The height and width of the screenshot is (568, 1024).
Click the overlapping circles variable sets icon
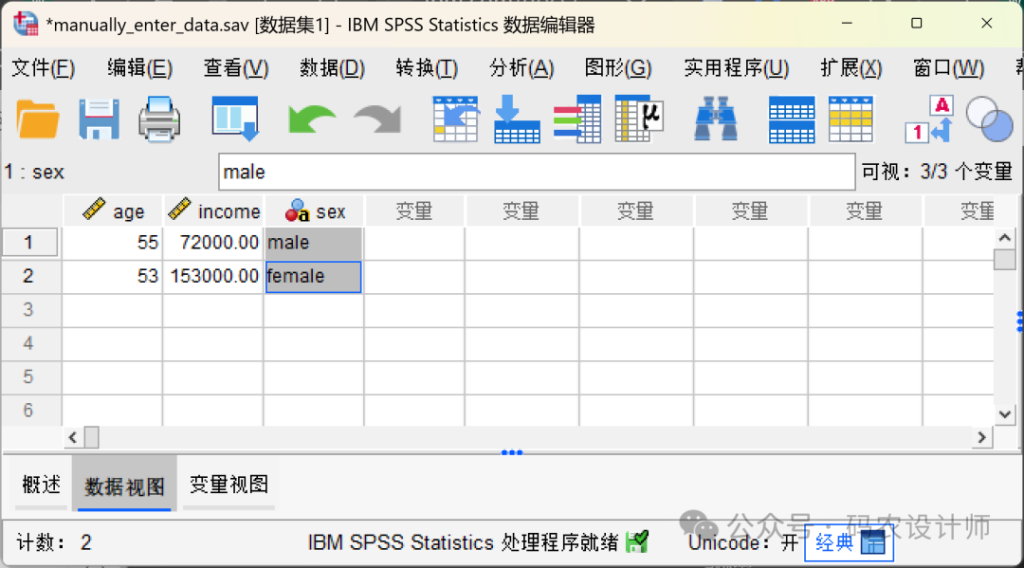[x=989, y=119]
